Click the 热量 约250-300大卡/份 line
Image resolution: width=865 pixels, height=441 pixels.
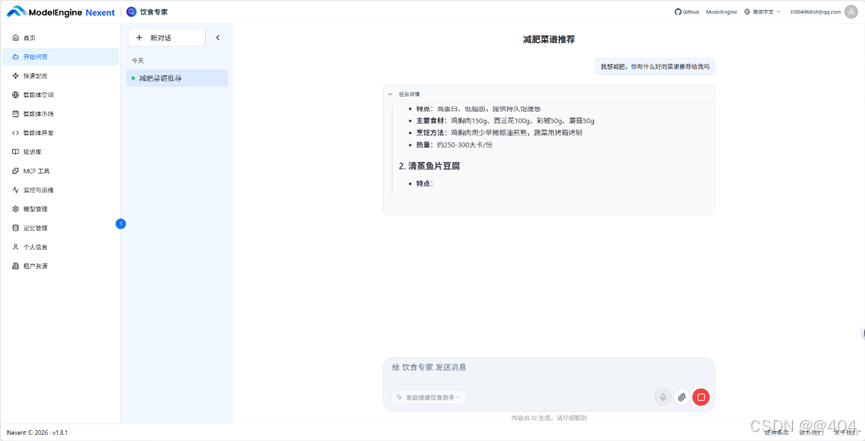(x=455, y=145)
